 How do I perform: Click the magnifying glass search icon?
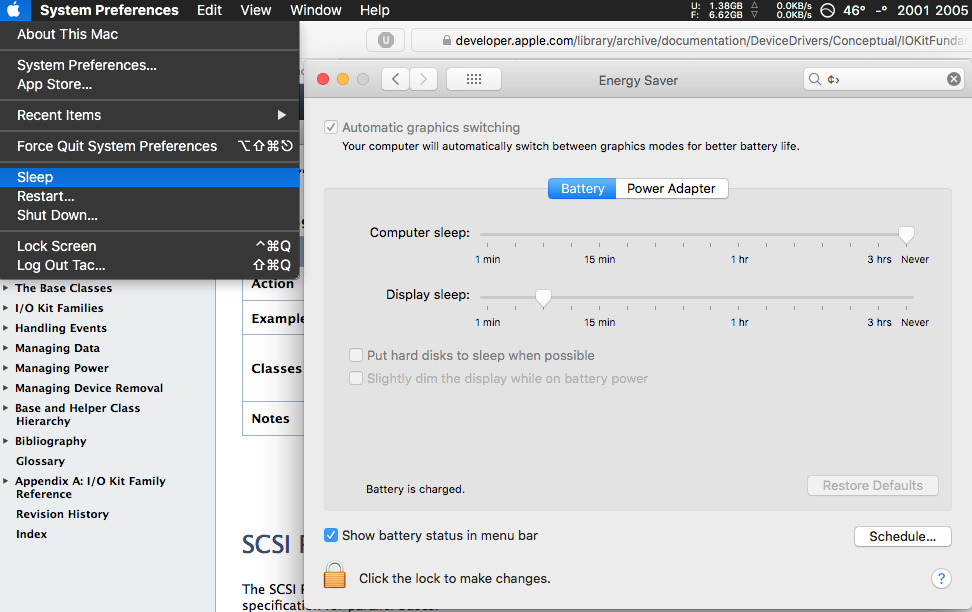815,79
